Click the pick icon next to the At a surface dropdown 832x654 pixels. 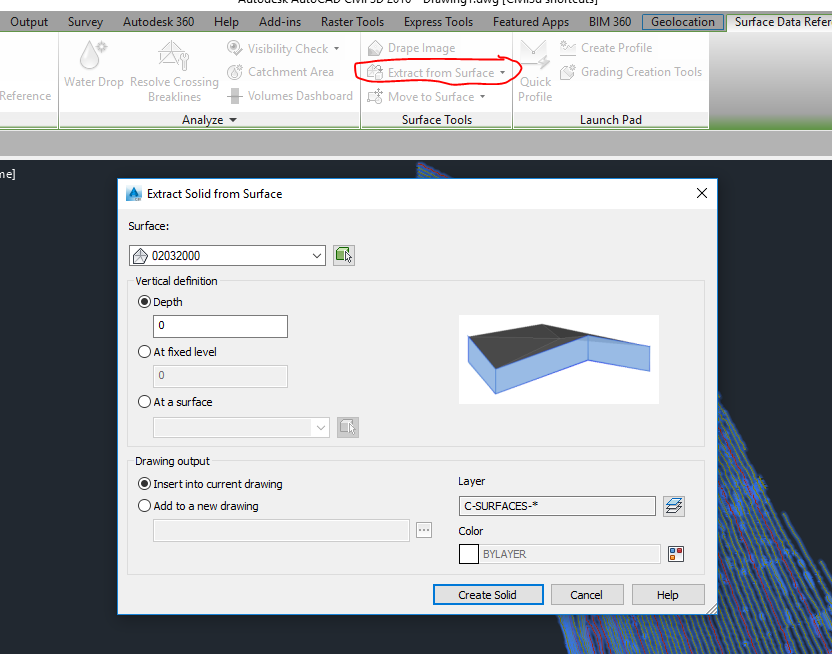click(x=348, y=427)
